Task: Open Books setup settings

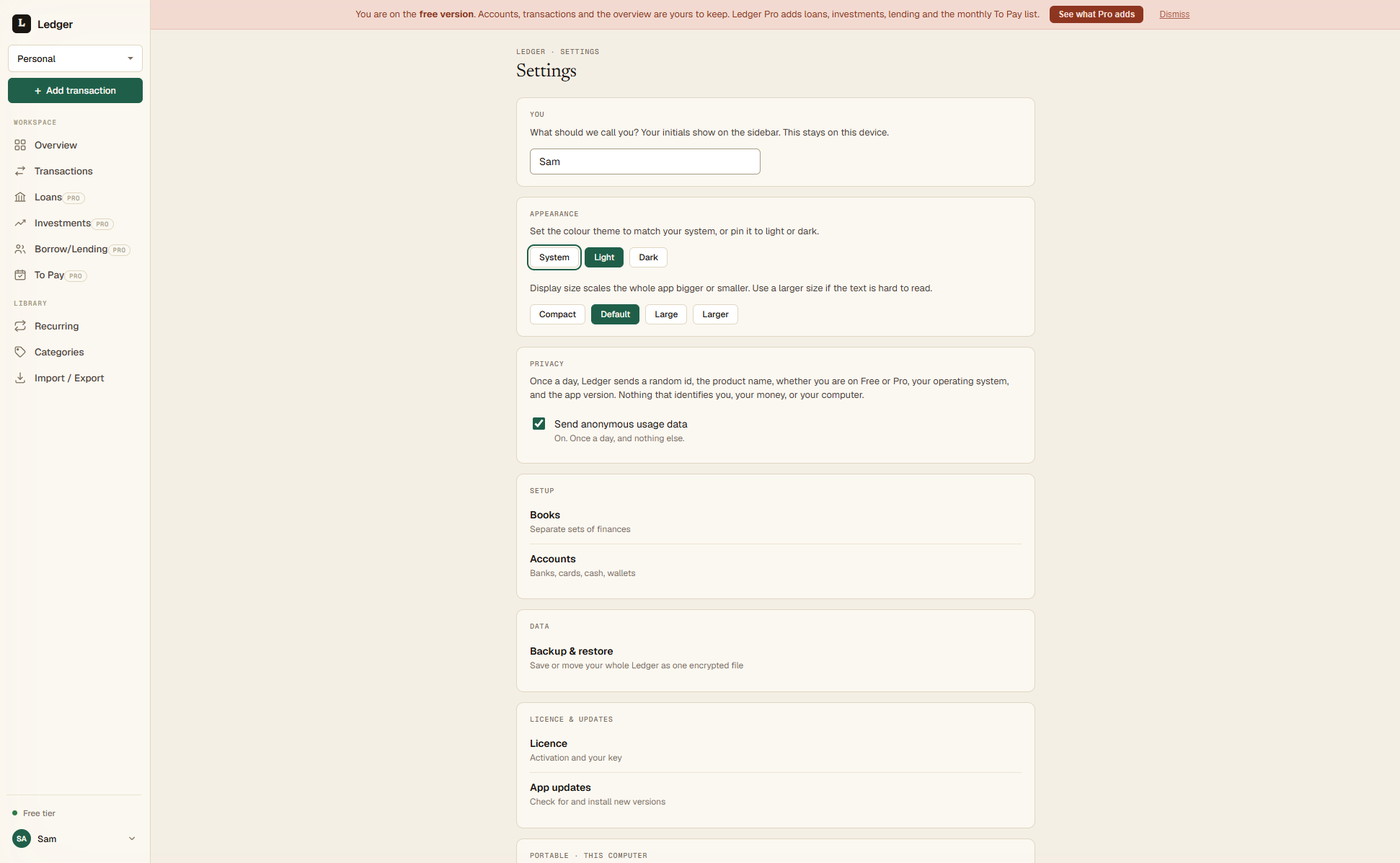Action: click(775, 522)
